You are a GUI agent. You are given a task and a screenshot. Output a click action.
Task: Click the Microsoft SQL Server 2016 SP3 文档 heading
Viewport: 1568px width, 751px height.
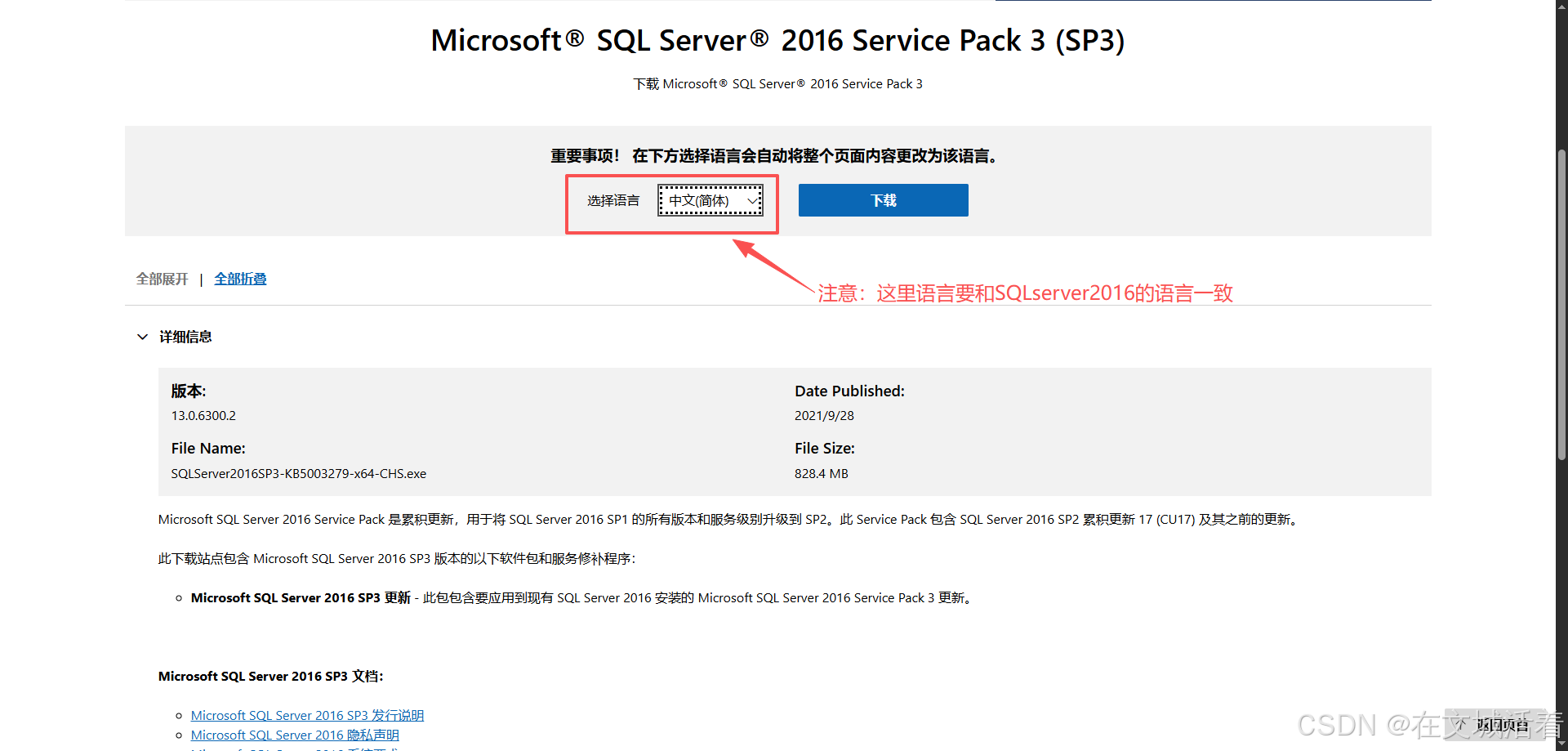click(270, 676)
